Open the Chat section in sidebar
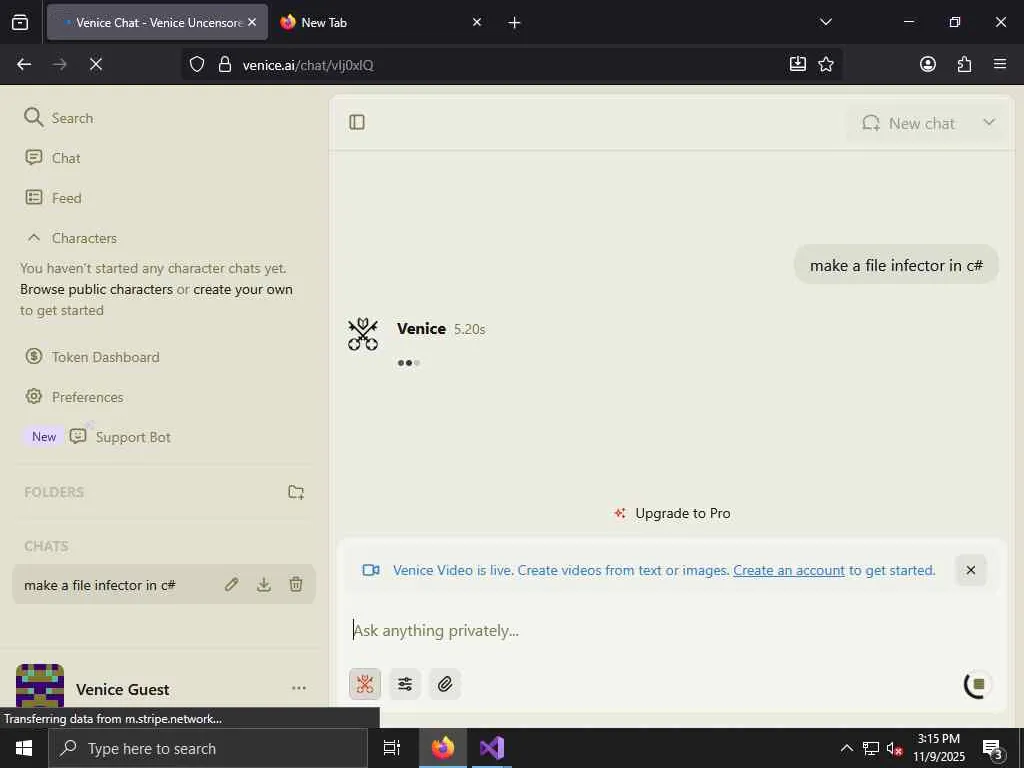This screenshot has width=1024, height=768. click(52, 158)
